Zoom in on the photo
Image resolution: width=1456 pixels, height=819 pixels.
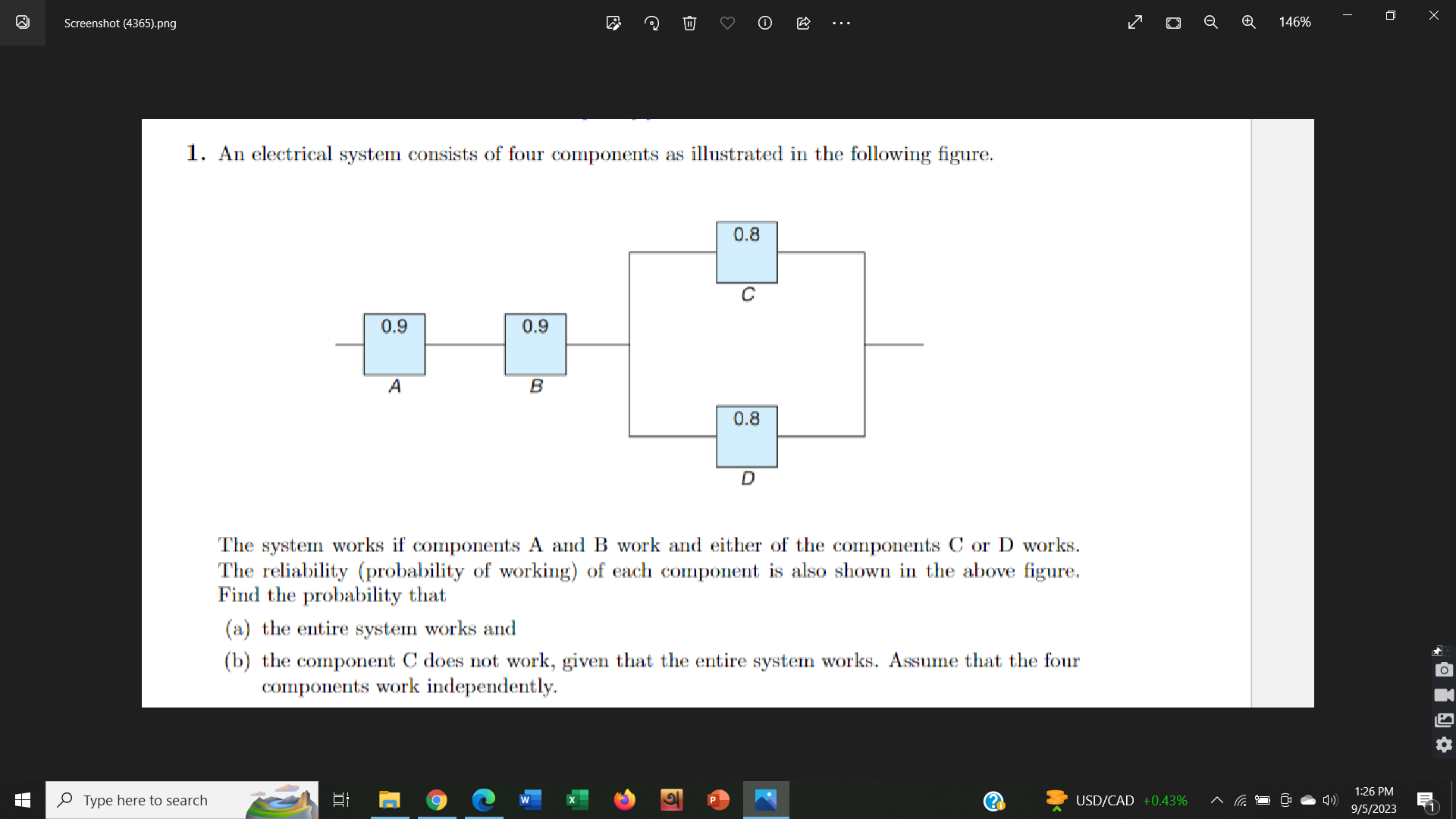coord(1249,22)
